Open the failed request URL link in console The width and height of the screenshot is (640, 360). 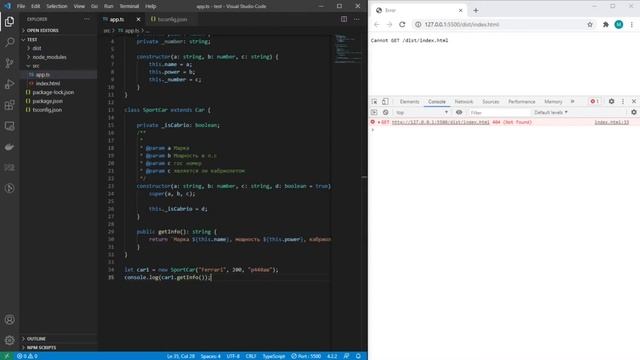440,122
